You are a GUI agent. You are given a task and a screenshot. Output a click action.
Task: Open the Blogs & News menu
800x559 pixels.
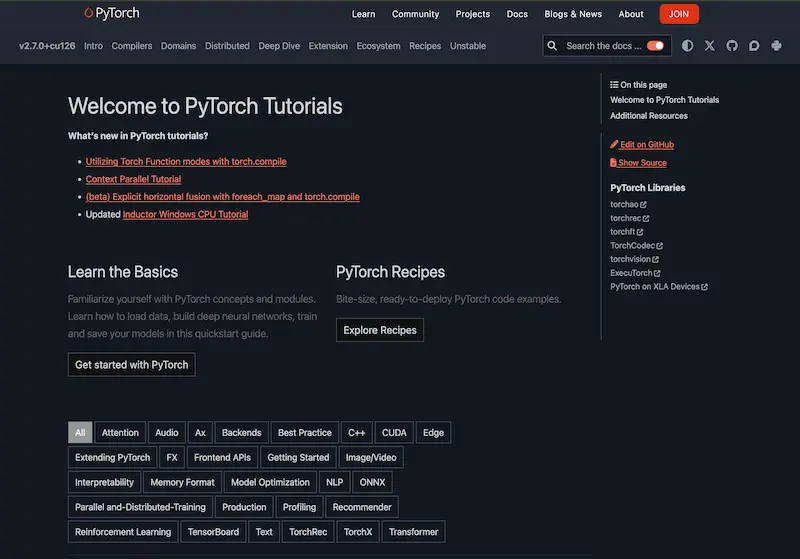point(573,14)
